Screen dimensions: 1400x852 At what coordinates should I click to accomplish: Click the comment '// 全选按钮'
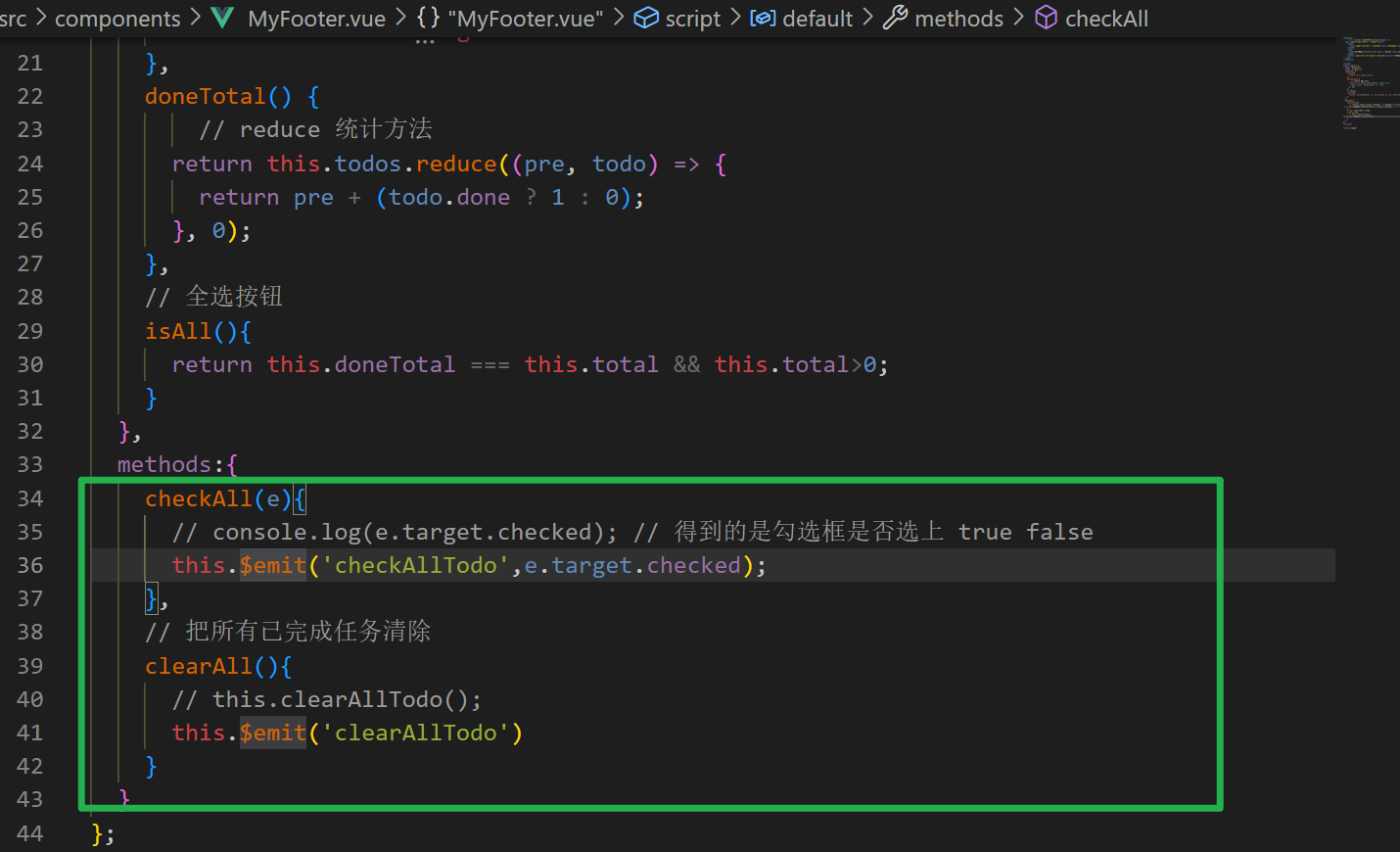(x=213, y=297)
